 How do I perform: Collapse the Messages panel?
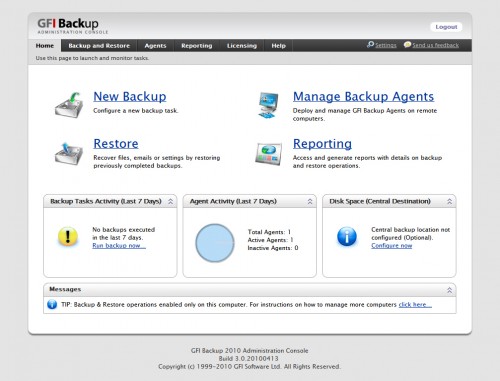pos(449,290)
